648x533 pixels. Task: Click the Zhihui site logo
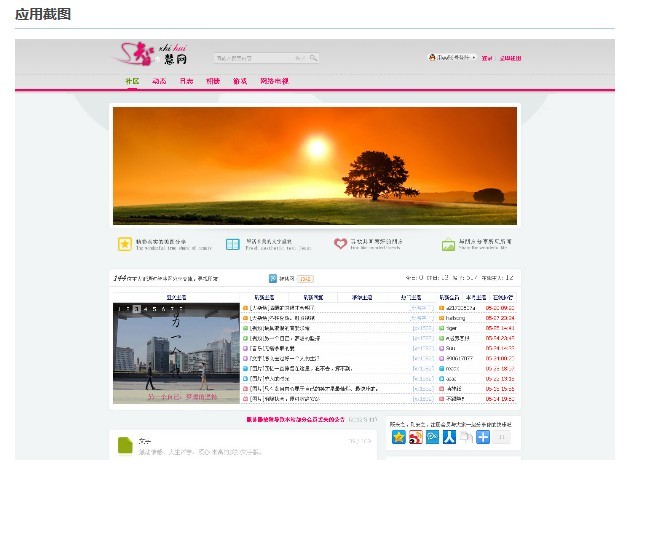point(152,54)
